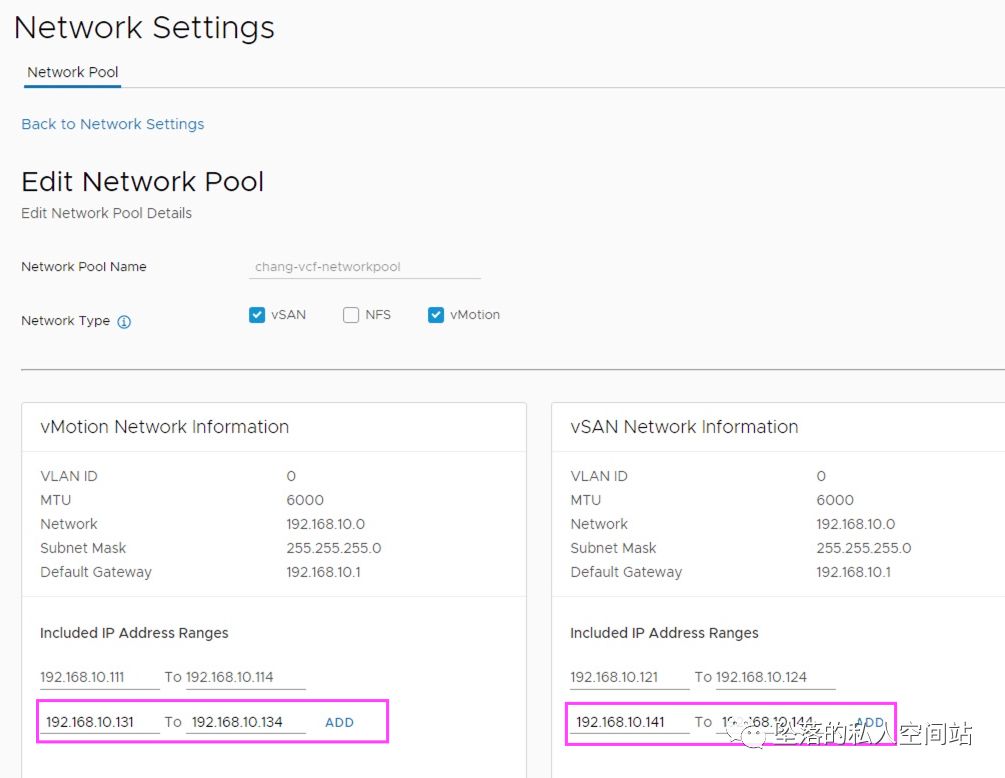Viewport: 1005px width, 778px height.
Task: Focus vMotion start IP 192.168.10.111 field
Action: point(99,677)
